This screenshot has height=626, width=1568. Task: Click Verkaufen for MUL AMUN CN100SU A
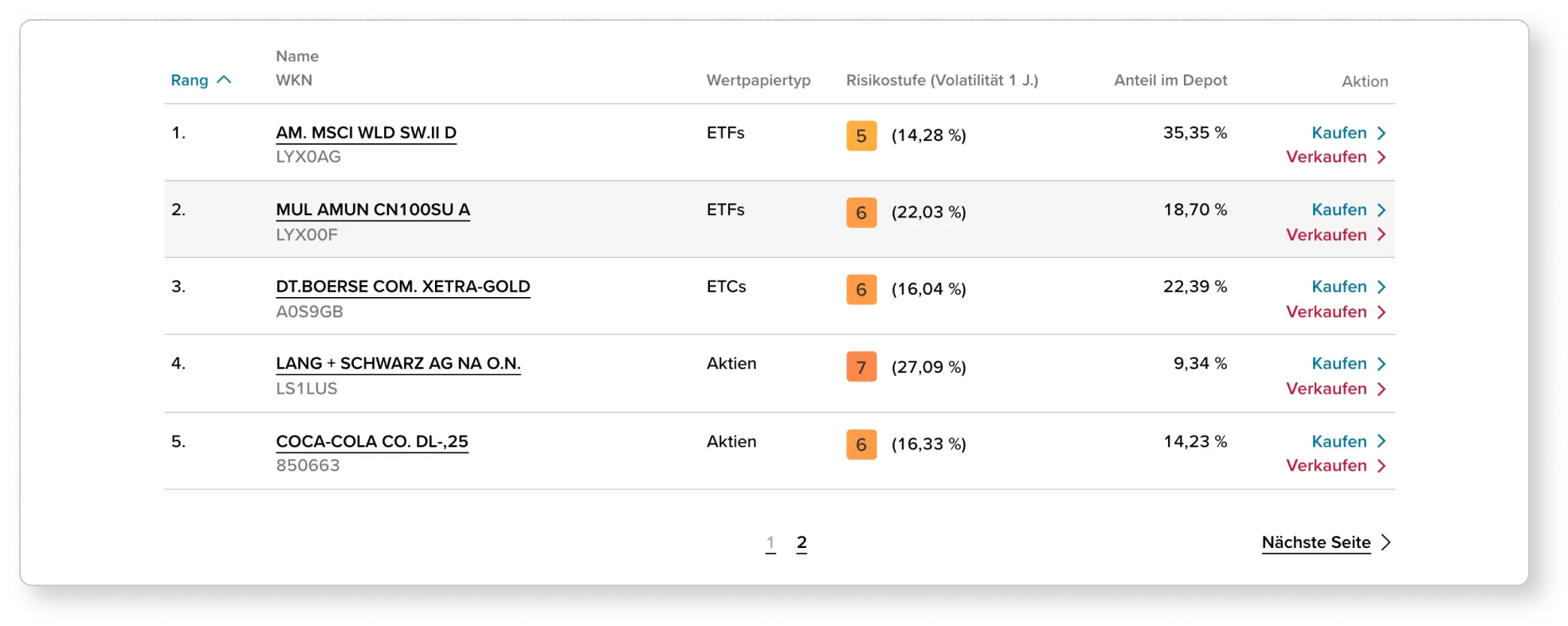point(1335,235)
